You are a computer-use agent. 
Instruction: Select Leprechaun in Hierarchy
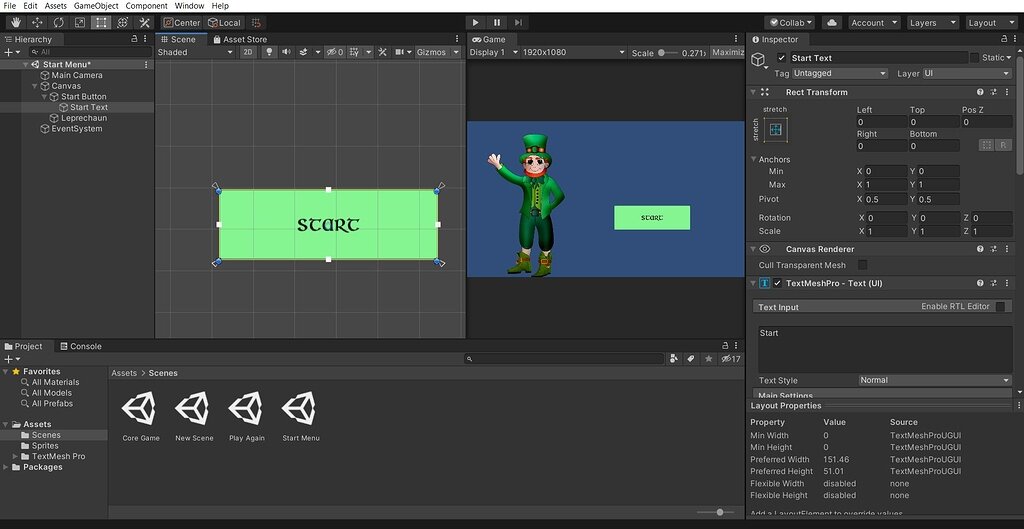pos(84,118)
